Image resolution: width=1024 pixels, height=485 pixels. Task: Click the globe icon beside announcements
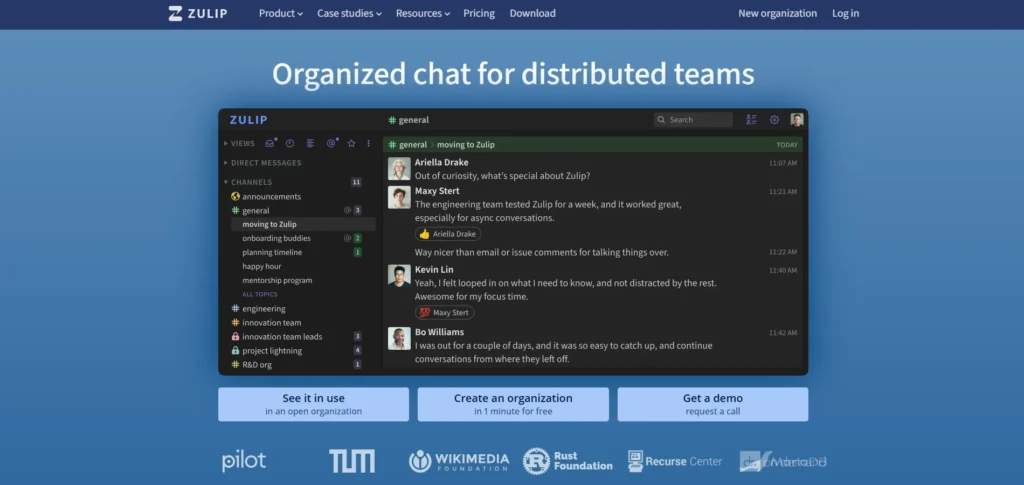235,196
